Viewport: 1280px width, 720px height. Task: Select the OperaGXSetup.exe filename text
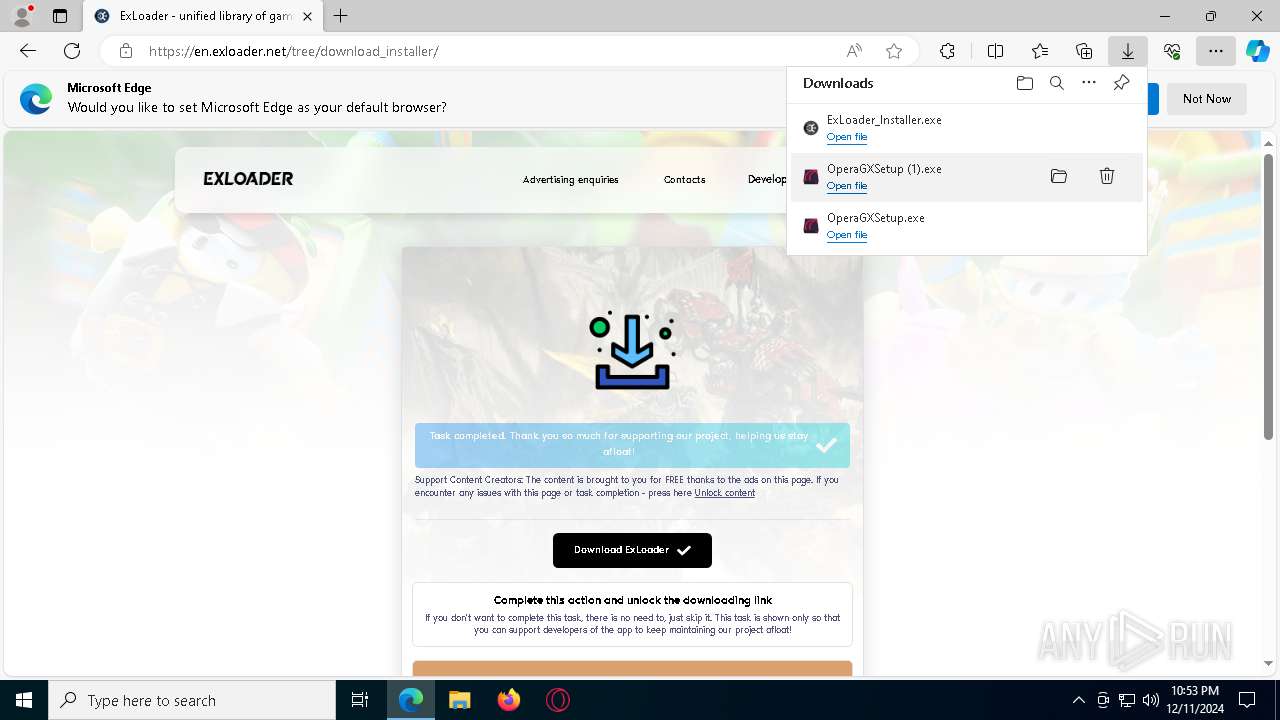[x=876, y=218]
